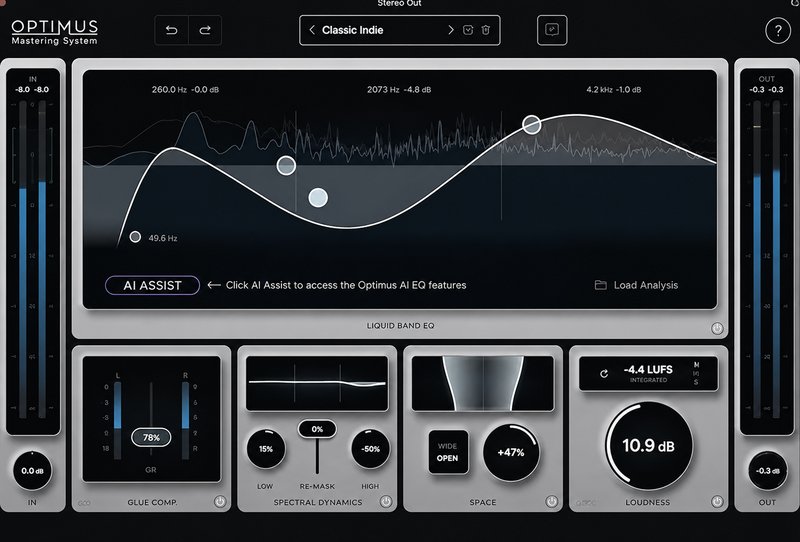Viewport: 800px width, 542px height.
Task: Click the -0.3 dB output gain knob
Action: pos(767,471)
